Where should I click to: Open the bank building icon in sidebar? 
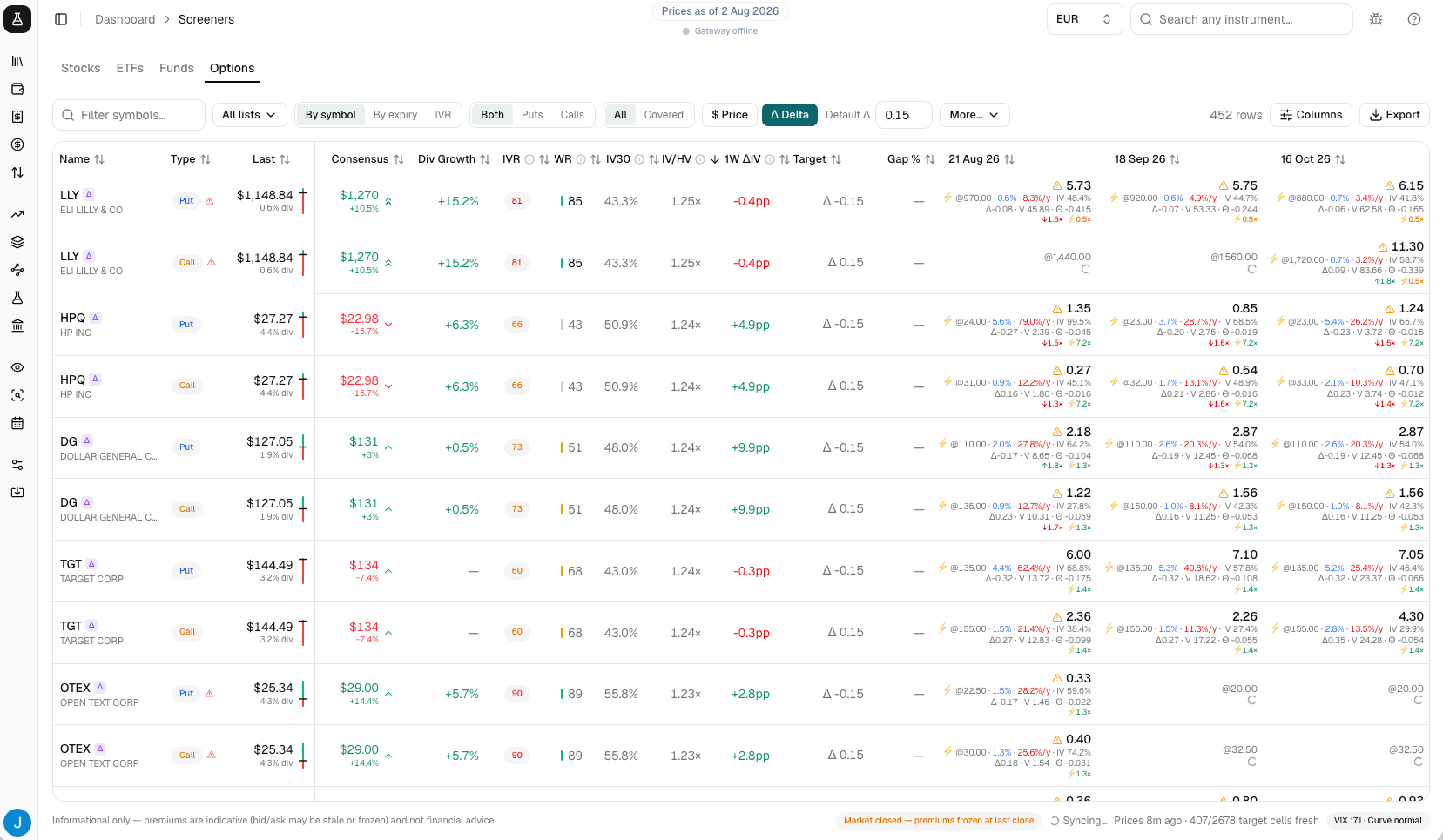coord(17,326)
